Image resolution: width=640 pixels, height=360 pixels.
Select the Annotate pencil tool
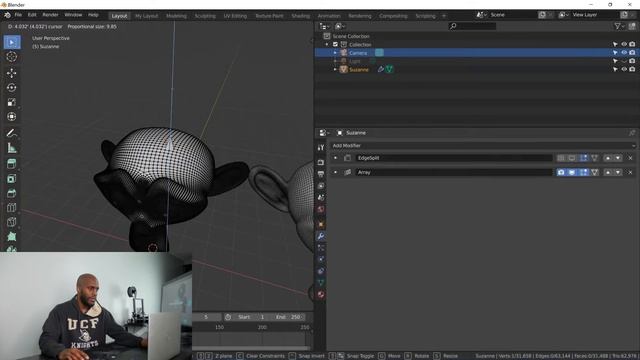pyautogui.click(x=12, y=133)
